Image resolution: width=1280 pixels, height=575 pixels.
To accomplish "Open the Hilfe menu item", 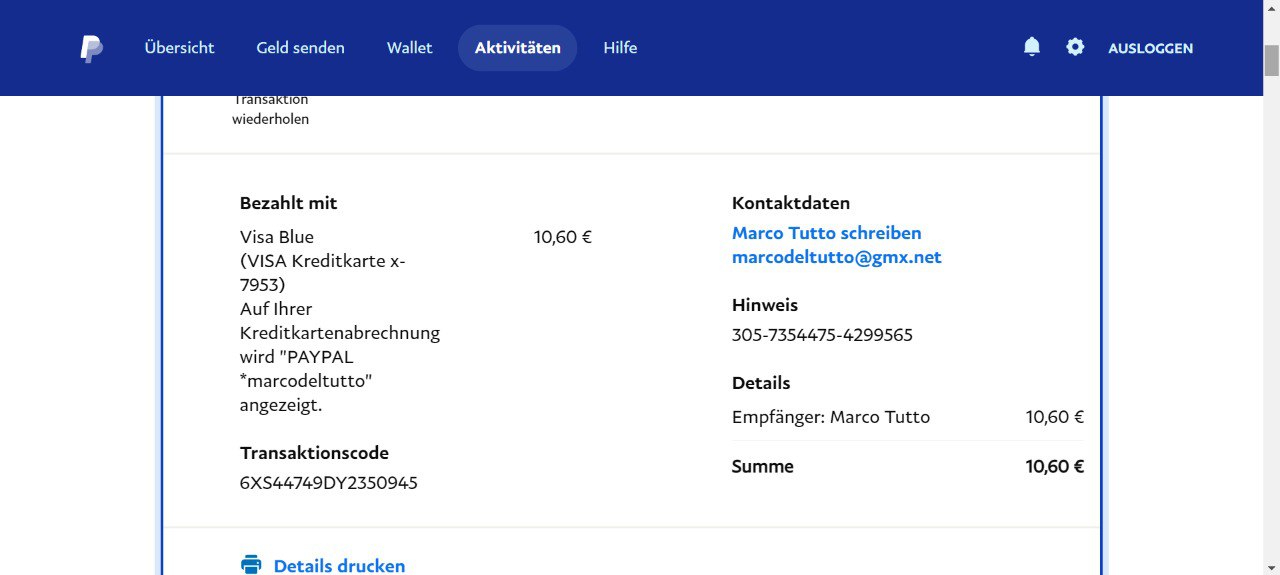I will [x=620, y=48].
